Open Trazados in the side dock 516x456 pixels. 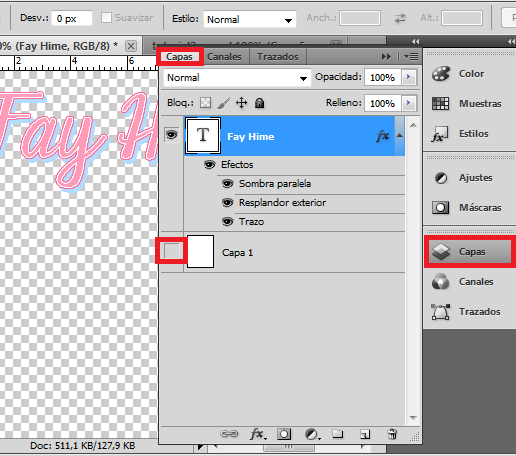(x=466, y=312)
